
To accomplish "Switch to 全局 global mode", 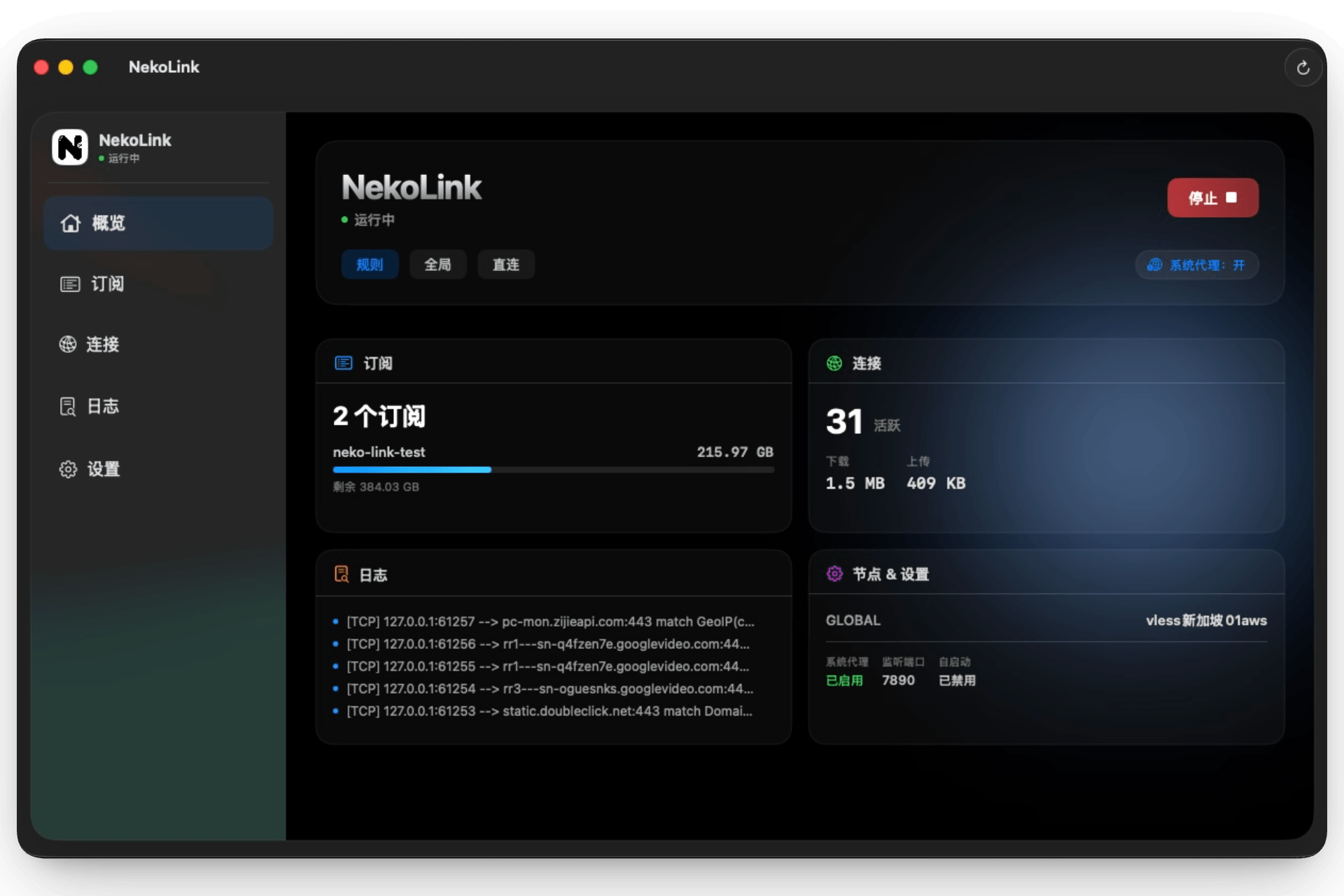I will [437, 265].
